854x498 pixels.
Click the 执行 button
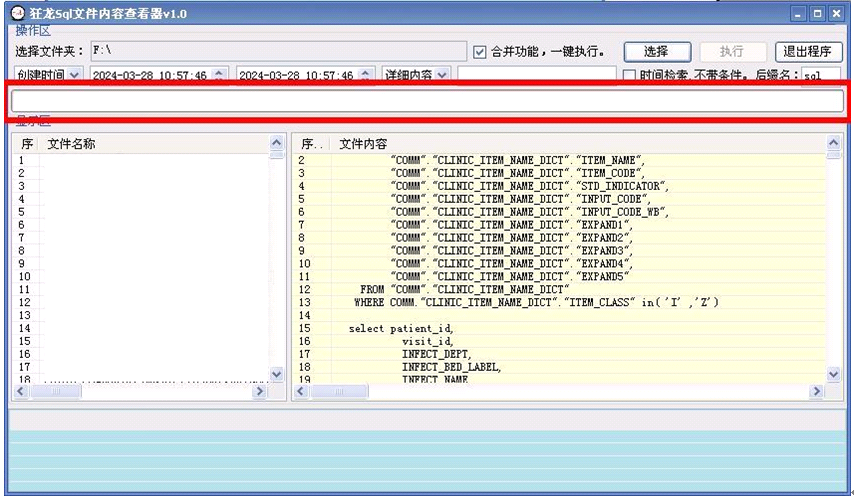tap(733, 52)
